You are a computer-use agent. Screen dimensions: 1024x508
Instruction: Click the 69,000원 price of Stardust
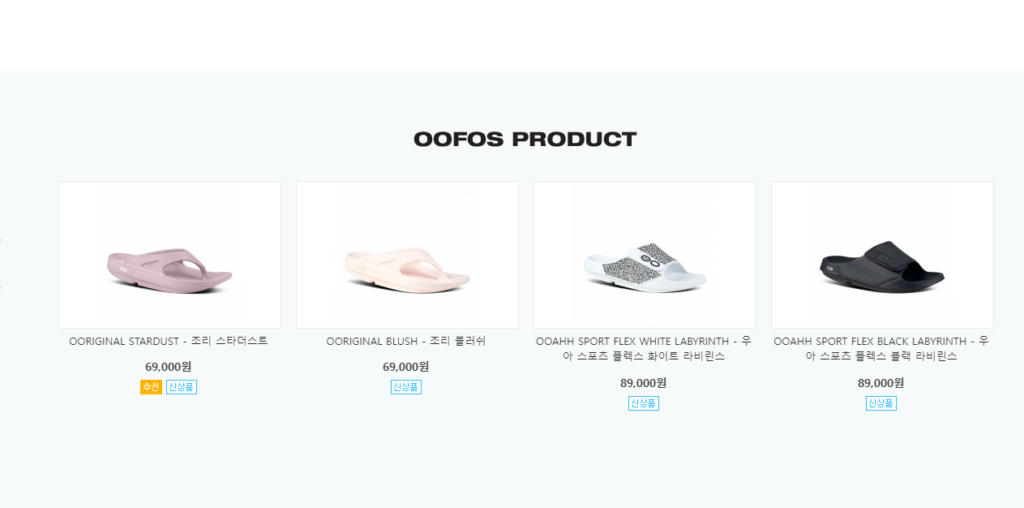(168, 367)
